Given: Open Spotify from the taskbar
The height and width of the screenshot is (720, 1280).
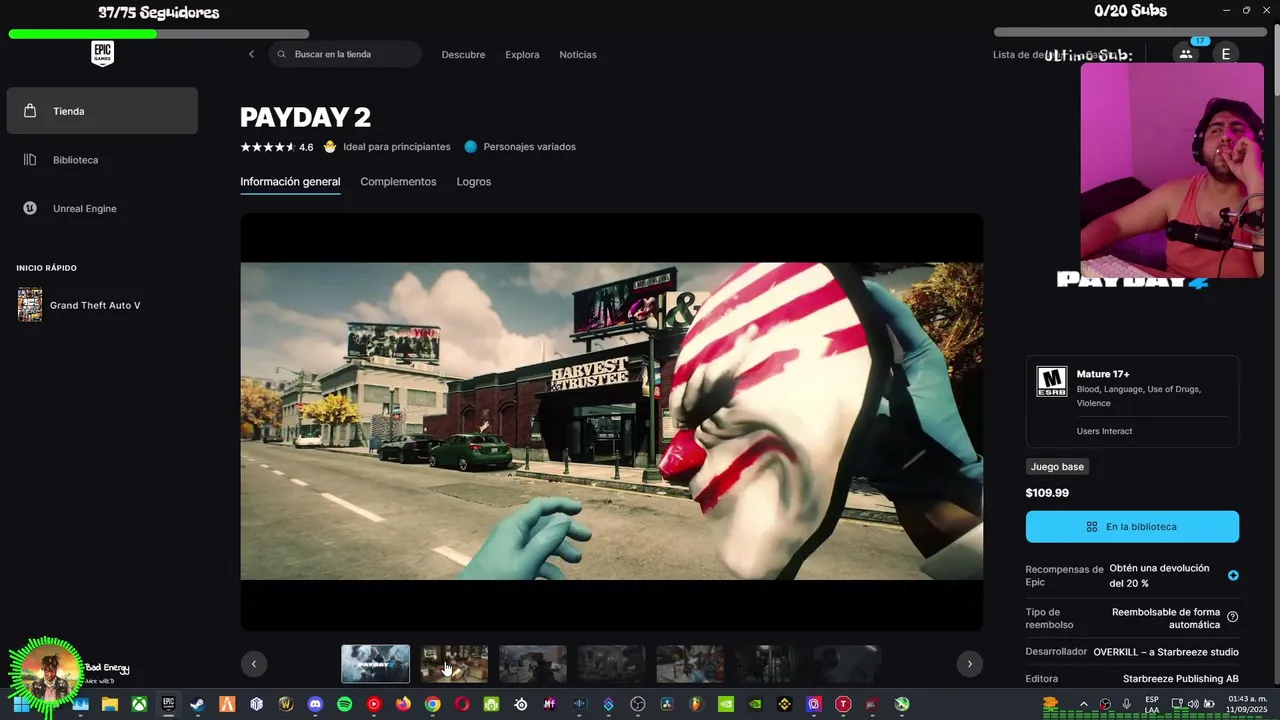Looking at the screenshot, I should point(344,704).
